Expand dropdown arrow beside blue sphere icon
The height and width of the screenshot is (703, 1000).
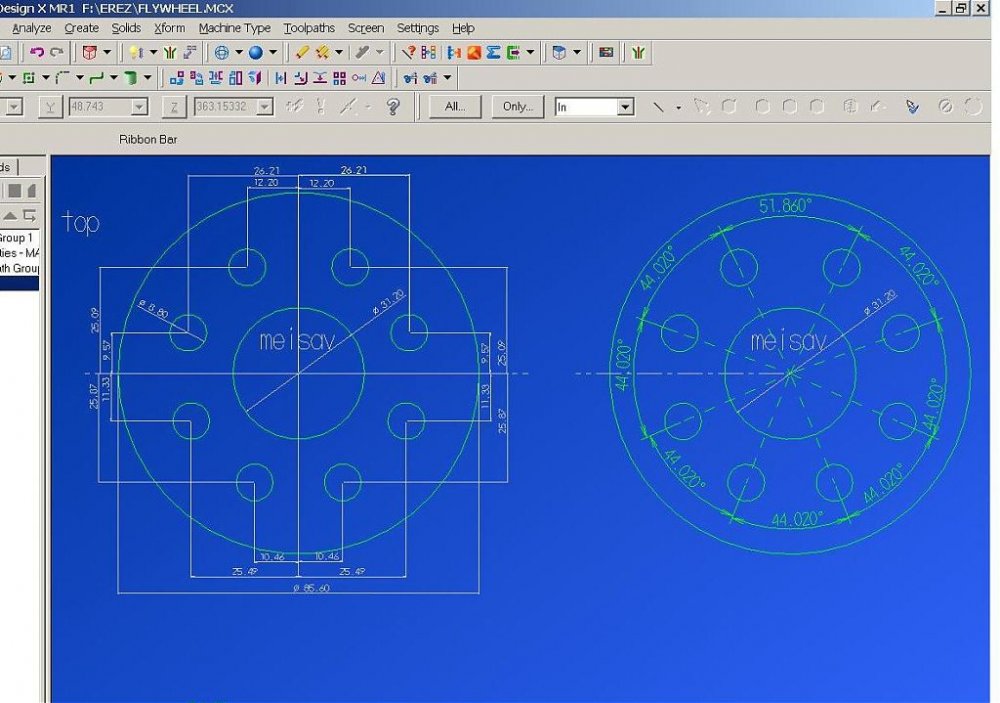coord(272,52)
